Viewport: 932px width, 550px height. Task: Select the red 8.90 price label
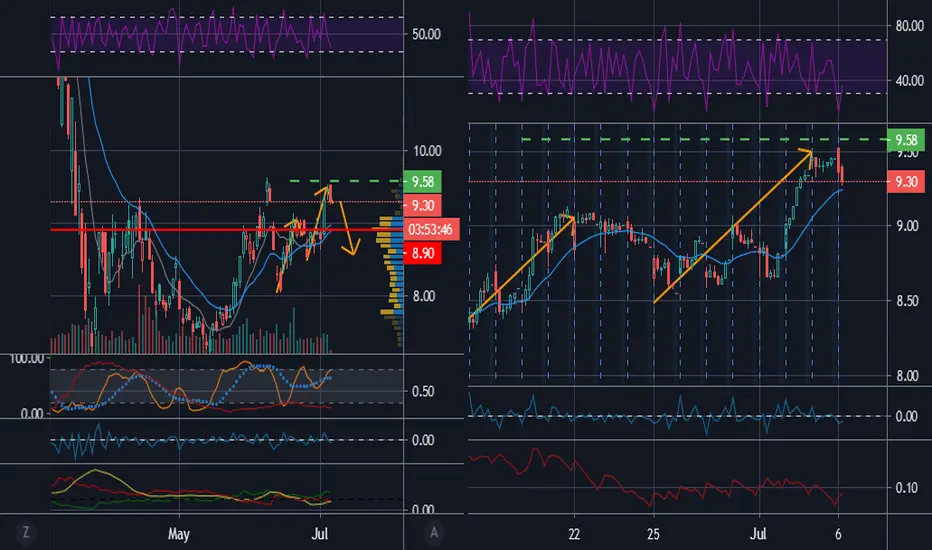point(423,253)
